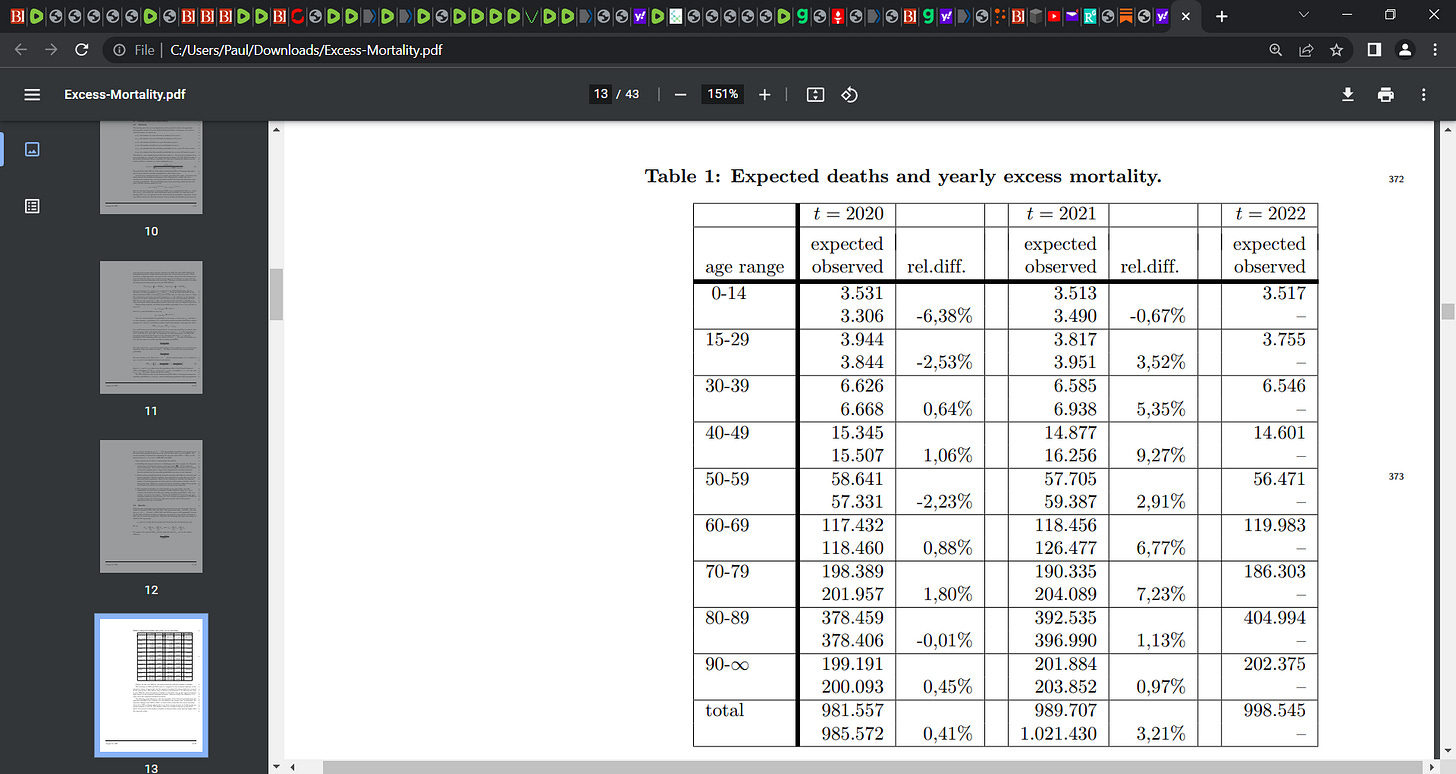The image size is (1456, 774).
Task: Open Chrome's side panel
Action: click(x=1374, y=49)
